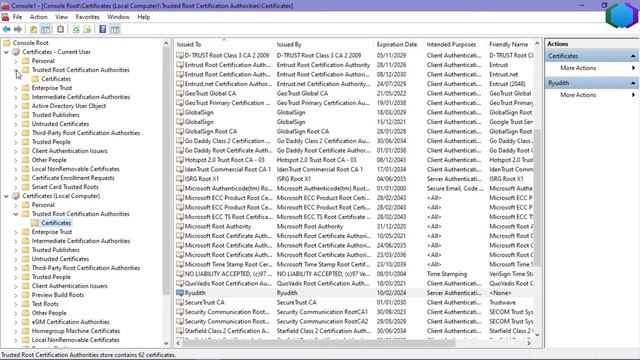
Task: Click the Smart Card Trusted Roots folder icon
Action: coord(26,187)
